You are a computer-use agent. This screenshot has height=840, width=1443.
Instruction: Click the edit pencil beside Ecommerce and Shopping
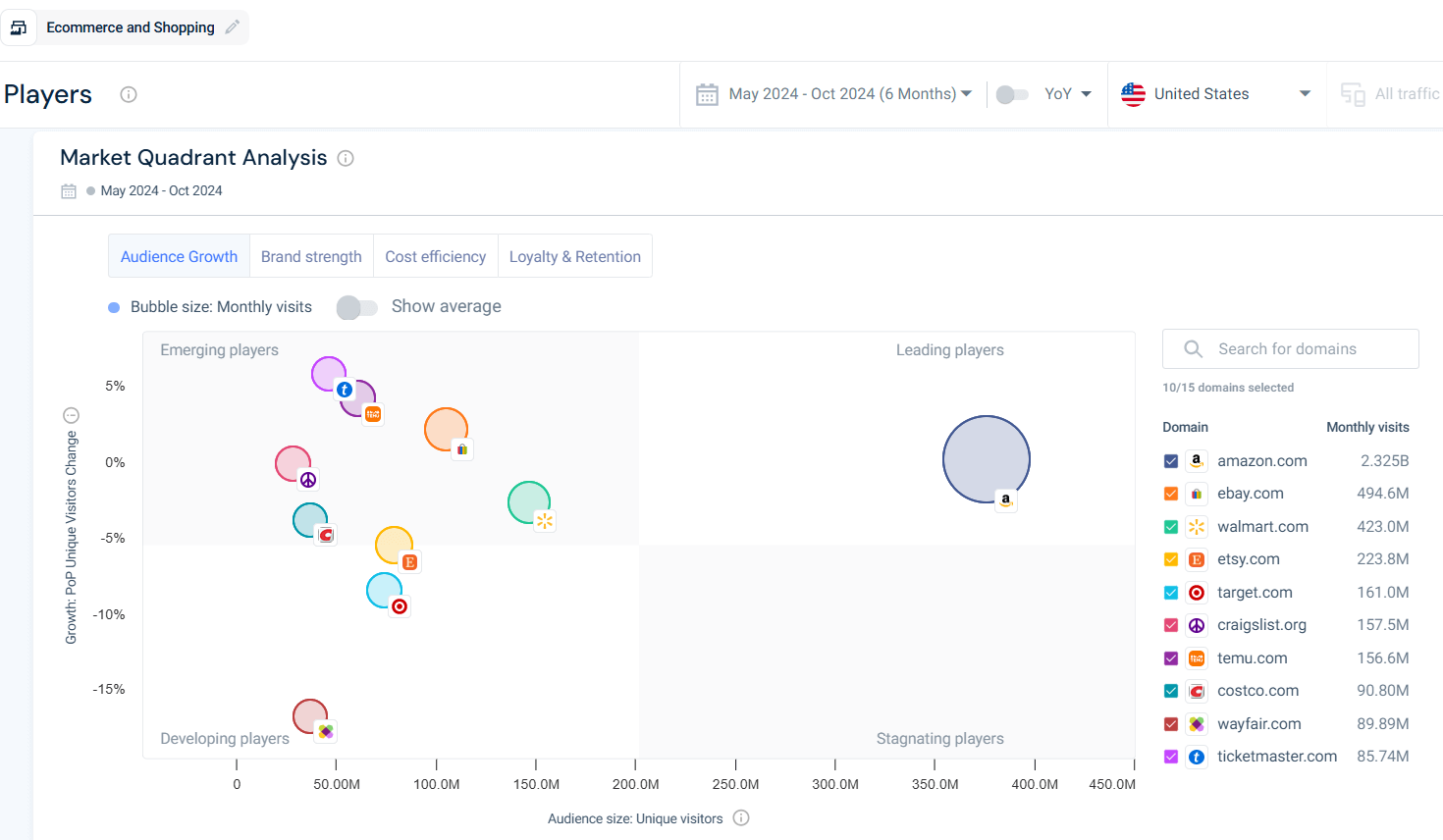point(232,27)
